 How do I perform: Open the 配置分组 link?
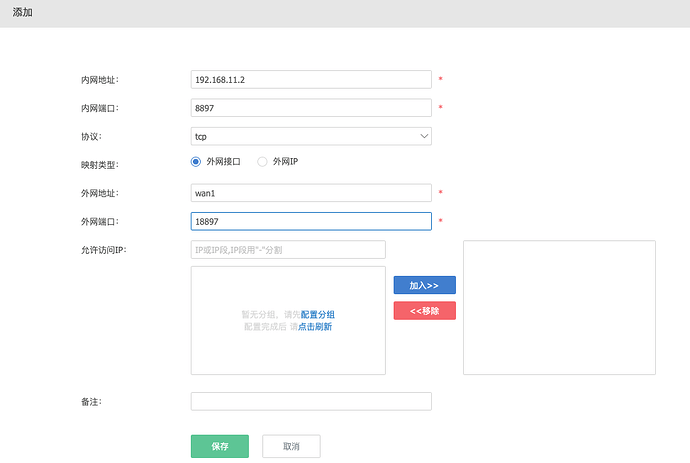pos(317,314)
